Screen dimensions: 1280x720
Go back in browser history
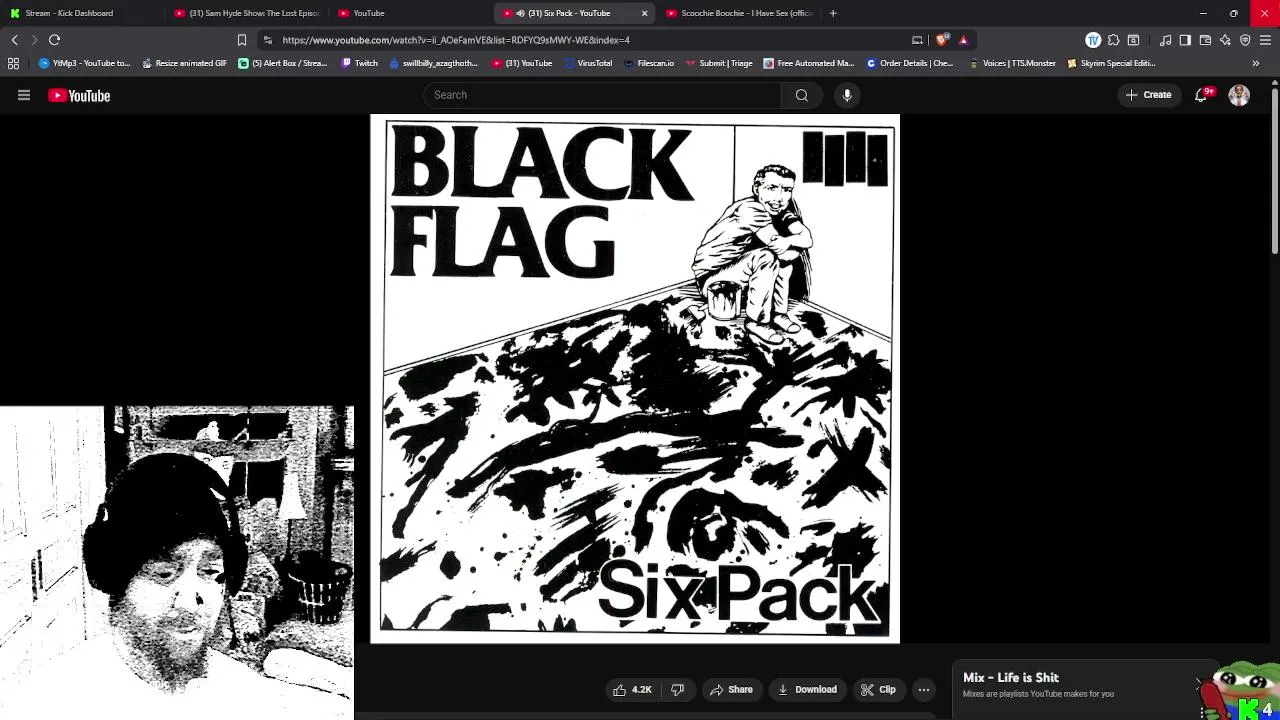[14, 40]
